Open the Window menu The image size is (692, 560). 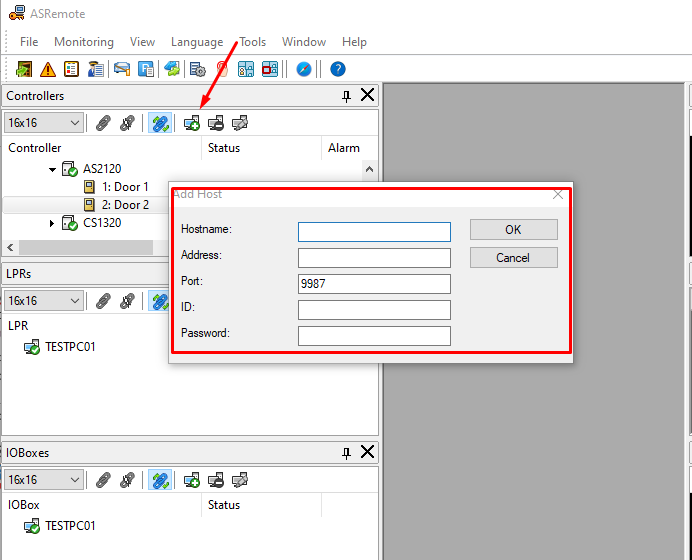pos(304,42)
